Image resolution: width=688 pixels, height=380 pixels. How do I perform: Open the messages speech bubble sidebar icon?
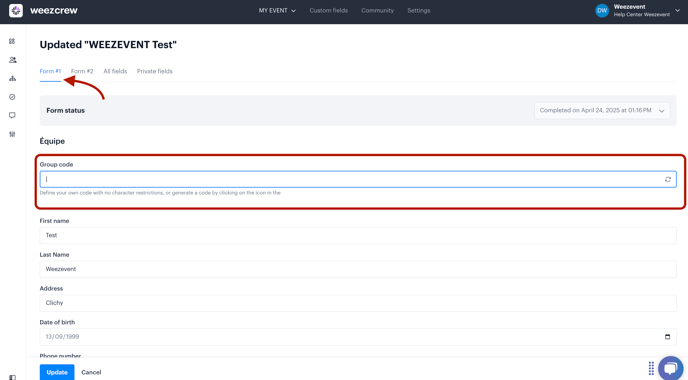point(12,115)
